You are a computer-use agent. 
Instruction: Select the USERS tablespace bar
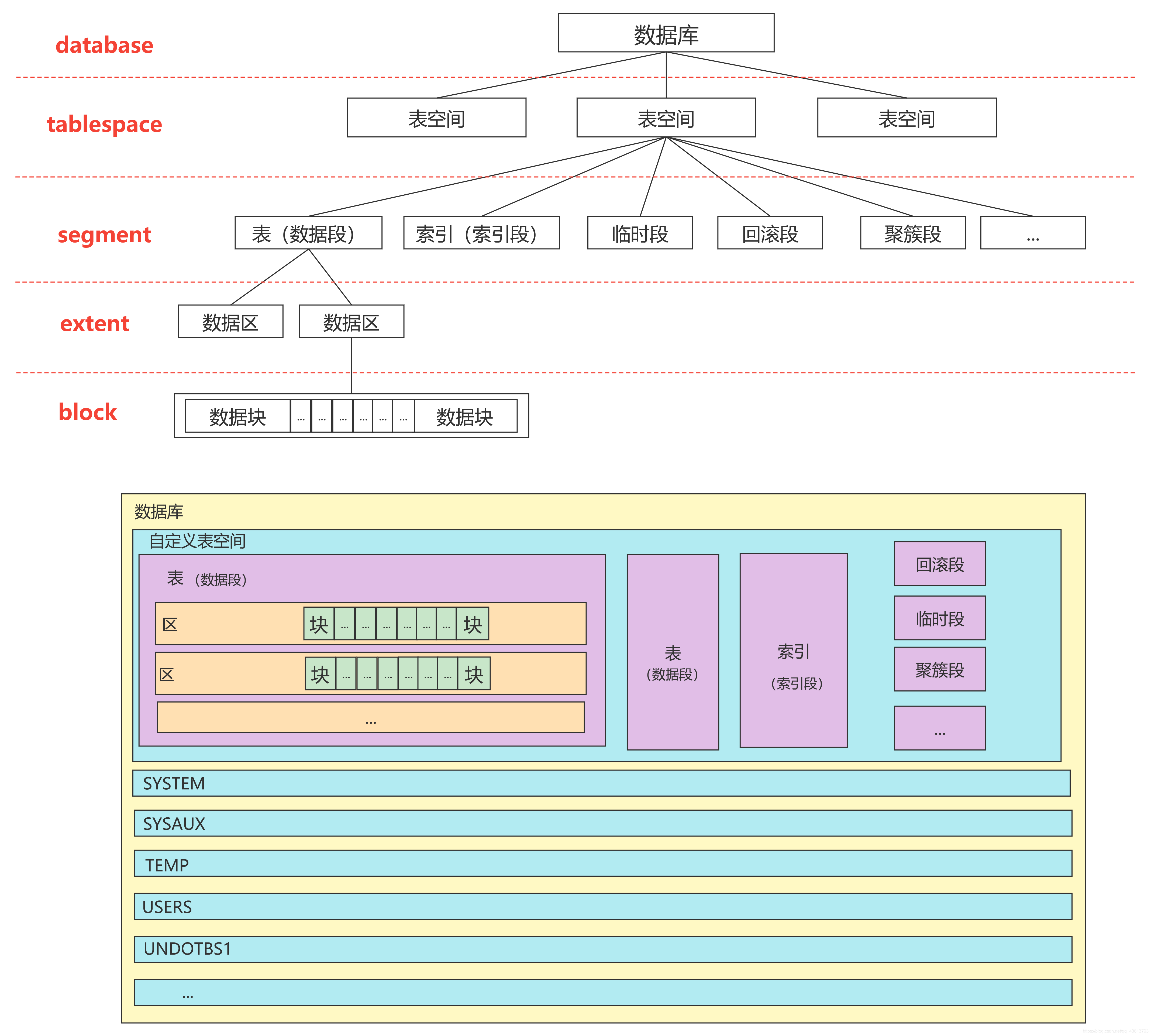[603, 906]
